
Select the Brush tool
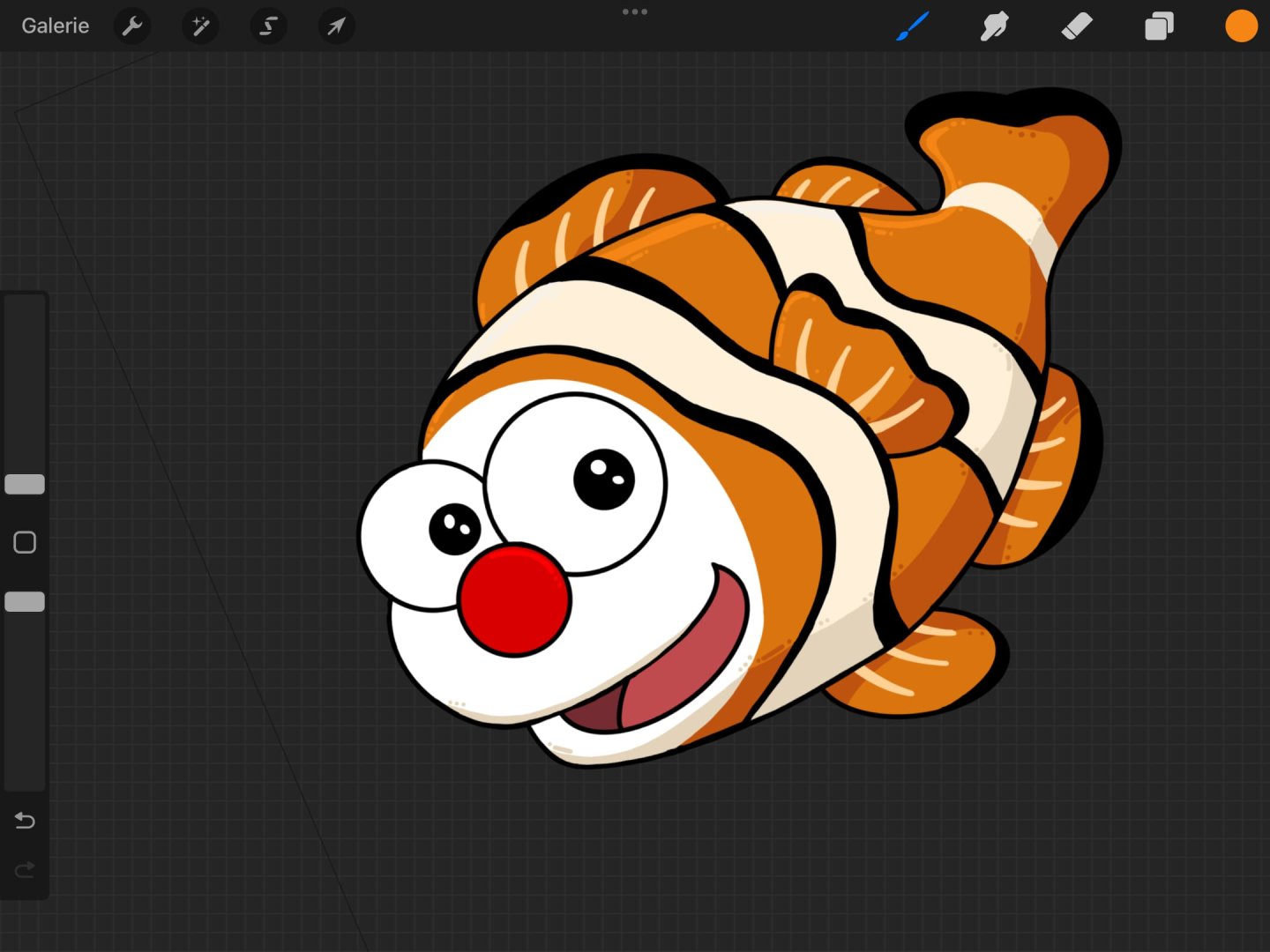pos(913,26)
